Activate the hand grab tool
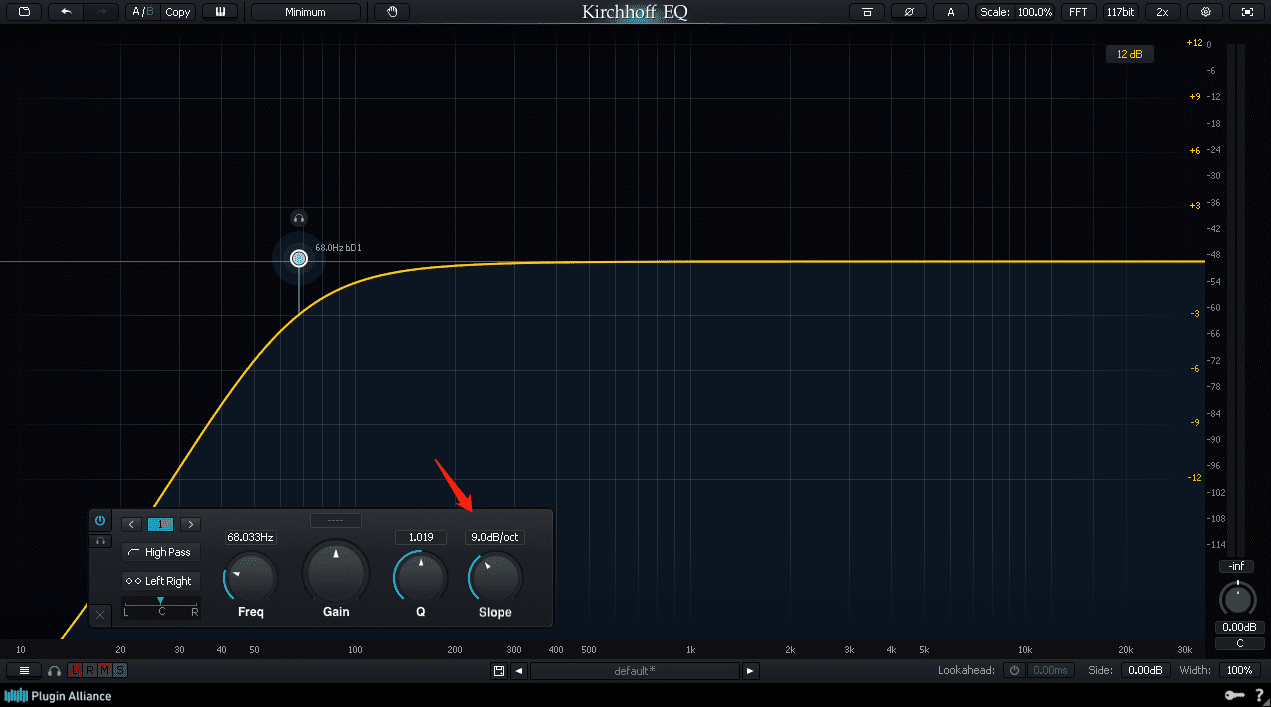 click(392, 12)
